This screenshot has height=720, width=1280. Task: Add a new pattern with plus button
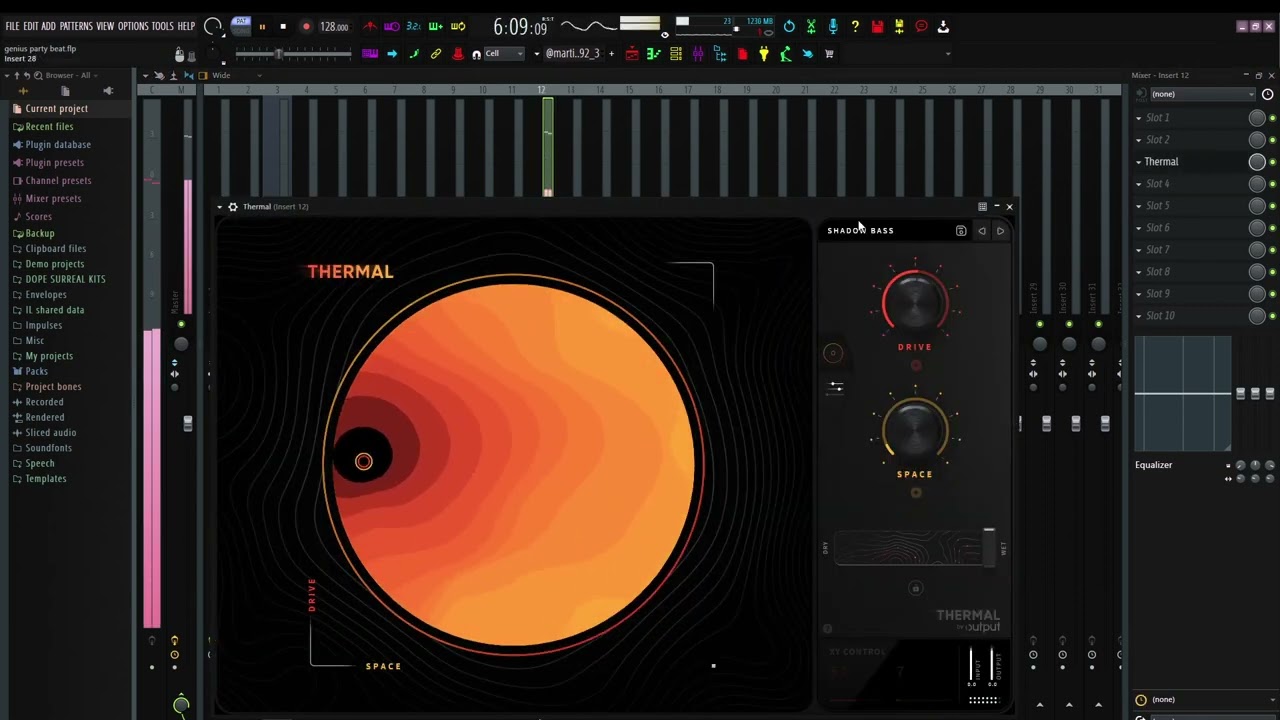pos(612,54)
